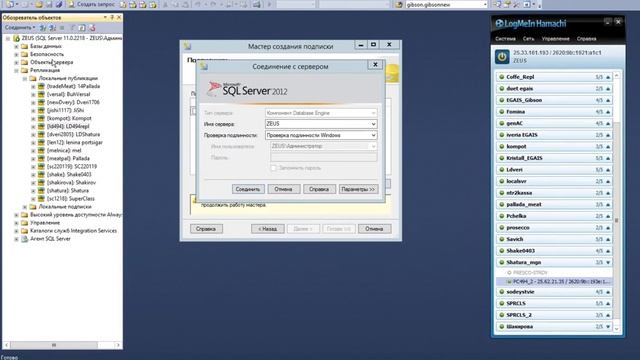Image resolution: width=640 pixels, height=360 pixels.
Task: Click the kompot publication icon in tree
Action: tap(41, 118)
